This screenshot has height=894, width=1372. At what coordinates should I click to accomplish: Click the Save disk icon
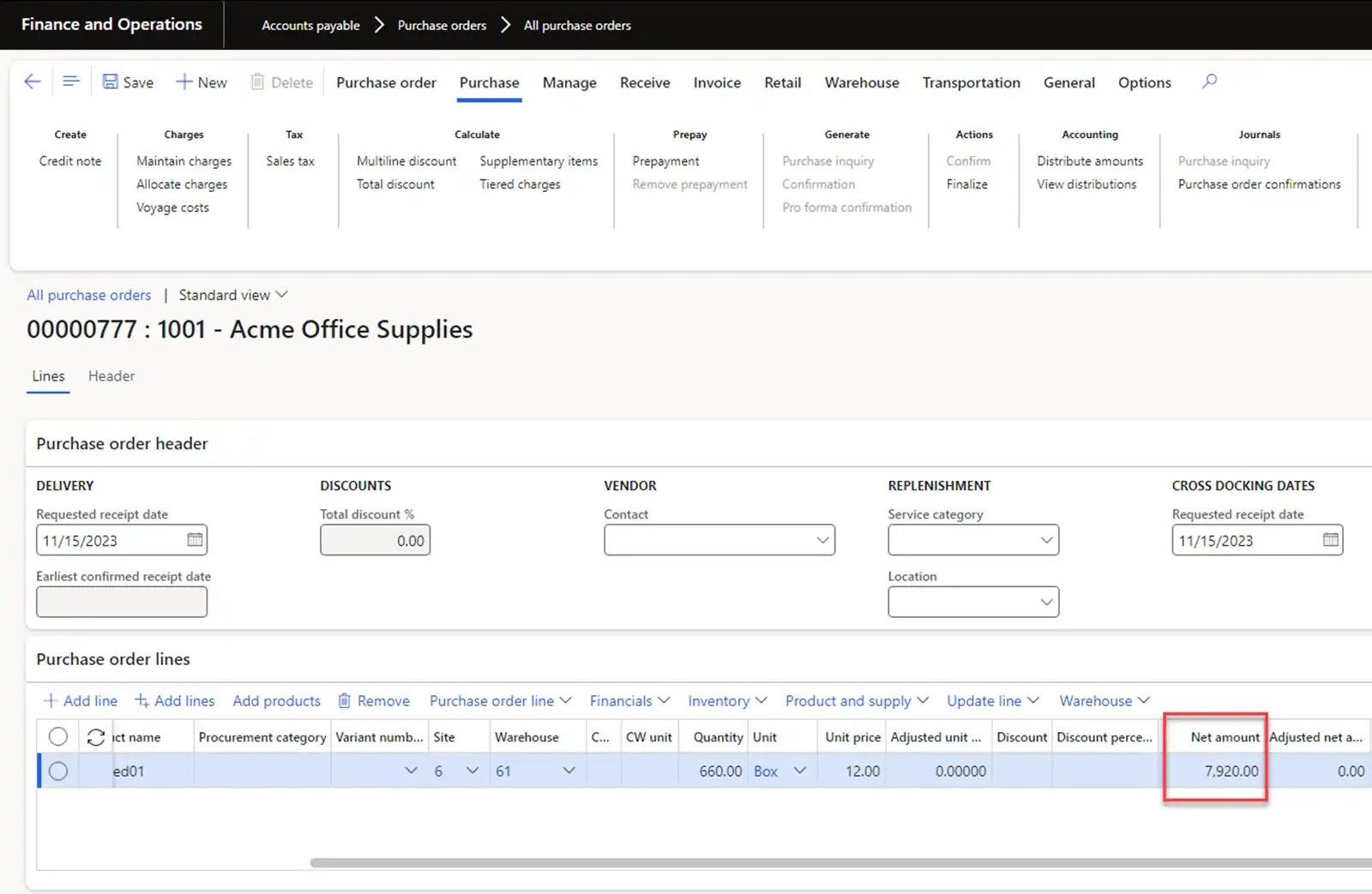[111, 82]
